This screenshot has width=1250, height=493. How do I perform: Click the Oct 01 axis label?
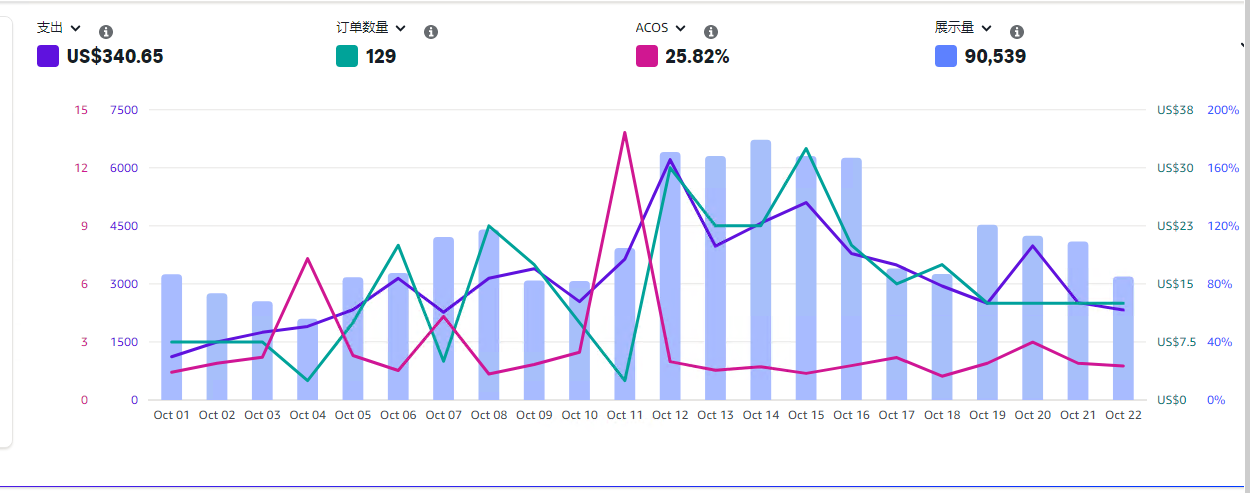point(171,415)
